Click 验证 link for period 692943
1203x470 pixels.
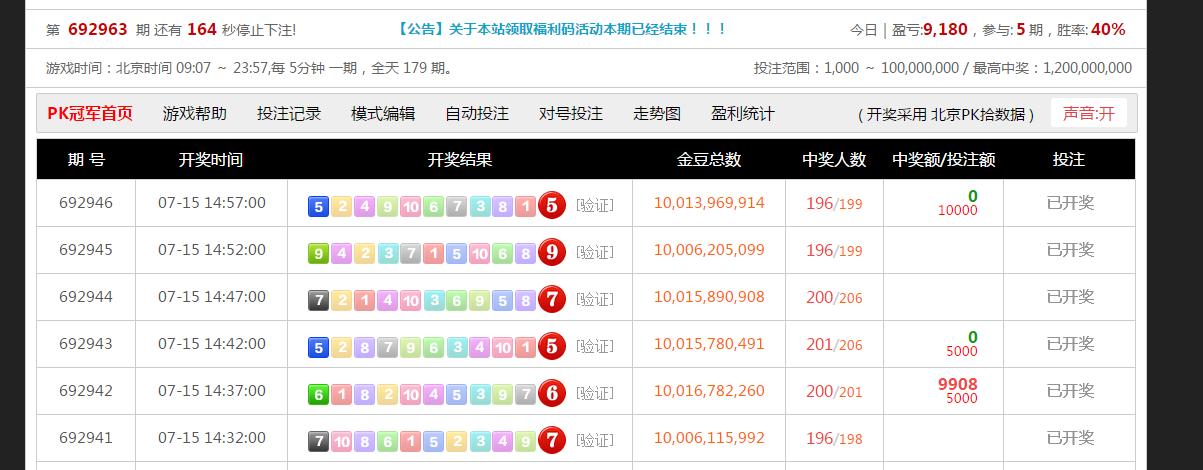click(x=595, y=346)
